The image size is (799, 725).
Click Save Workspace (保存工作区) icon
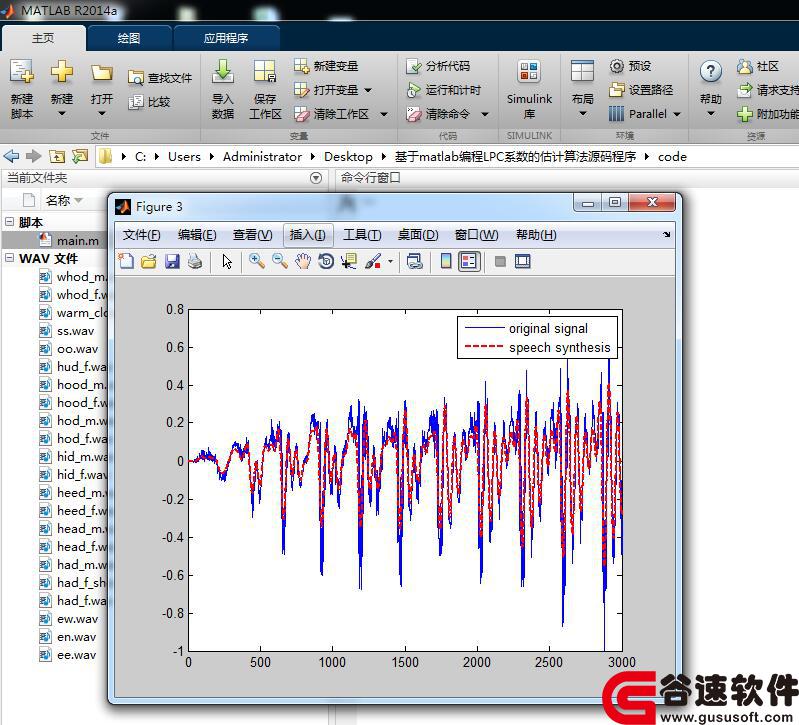click(x=265, y=72)
